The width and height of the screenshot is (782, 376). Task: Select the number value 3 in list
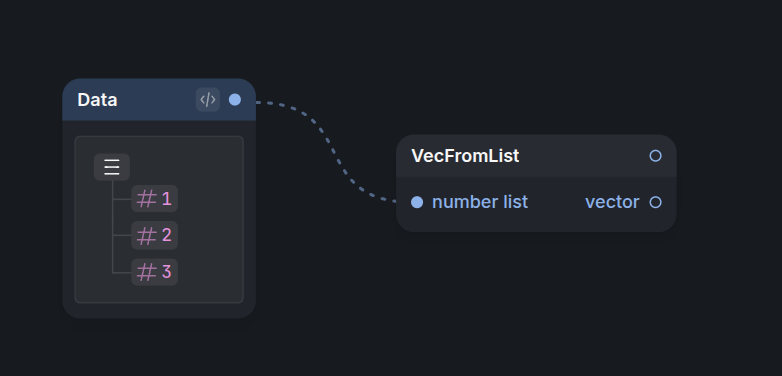[x=167, y=272]
